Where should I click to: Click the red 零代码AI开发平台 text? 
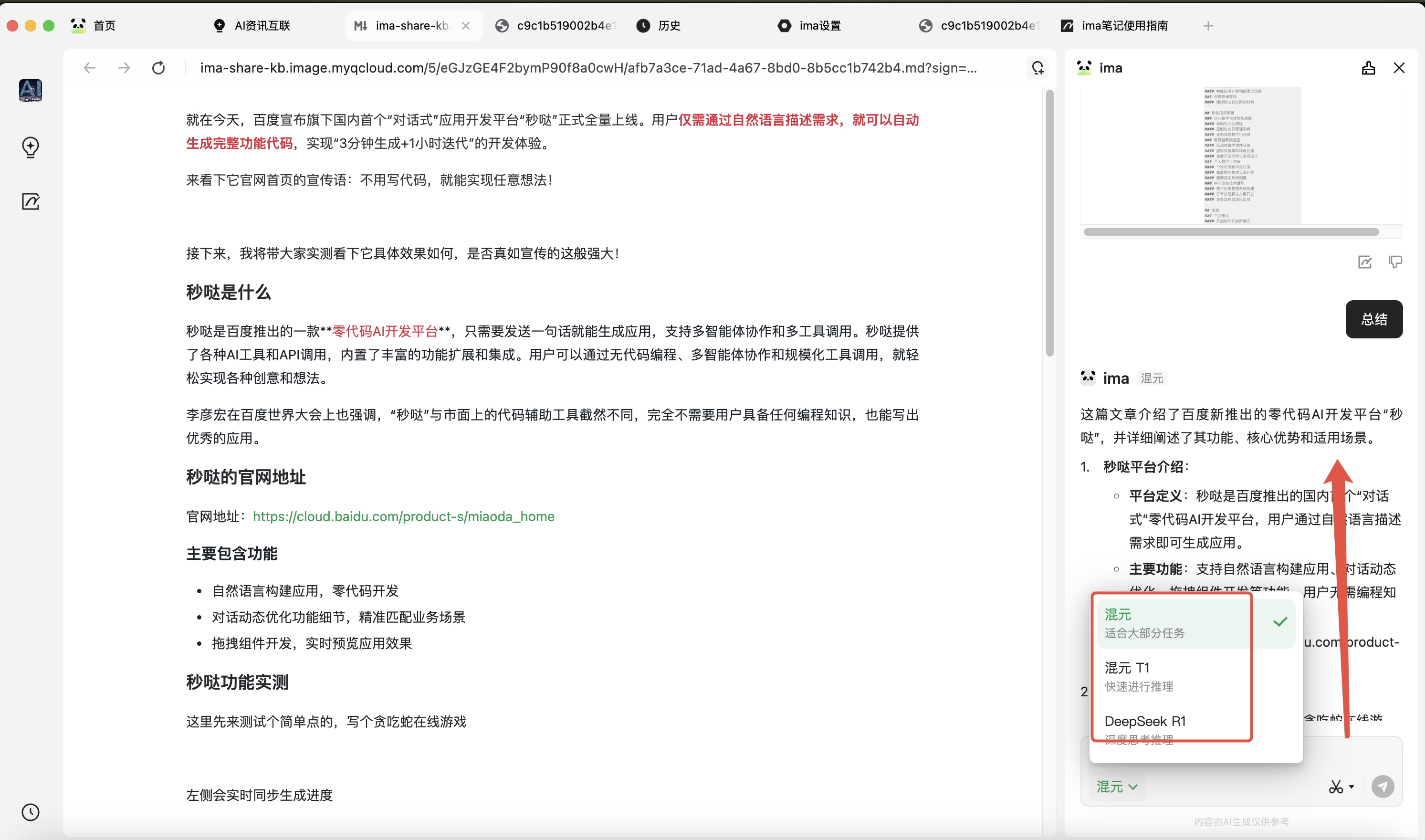[386, 331]
